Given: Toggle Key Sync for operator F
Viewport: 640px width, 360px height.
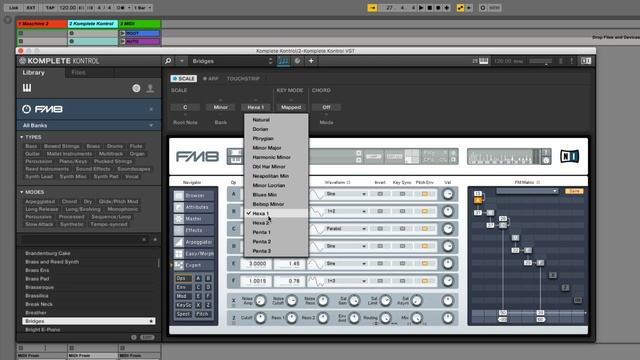Looking at the screenshot, I should pos(402,281).
